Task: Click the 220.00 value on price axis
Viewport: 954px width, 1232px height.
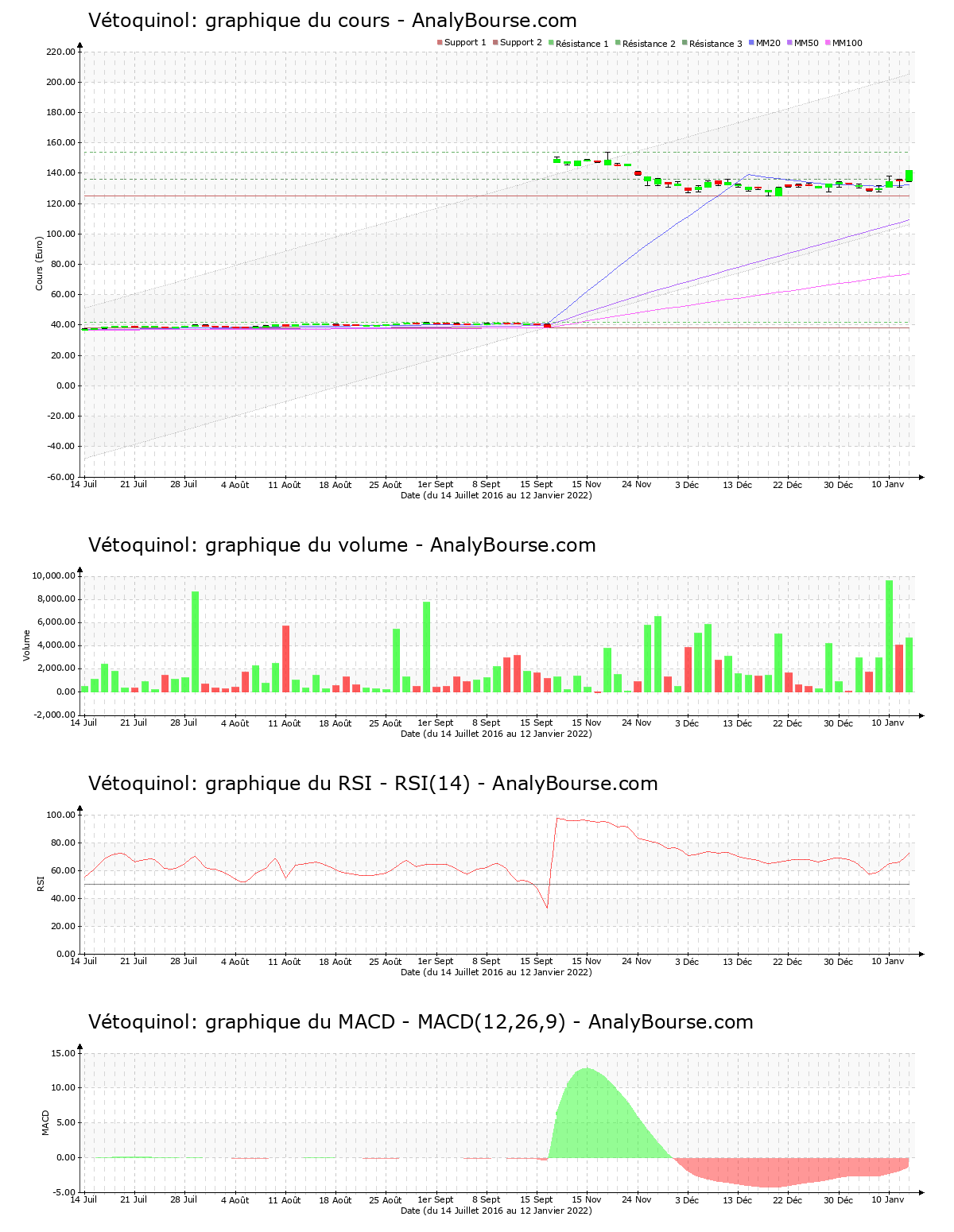Action: click(x=60, y=52)
